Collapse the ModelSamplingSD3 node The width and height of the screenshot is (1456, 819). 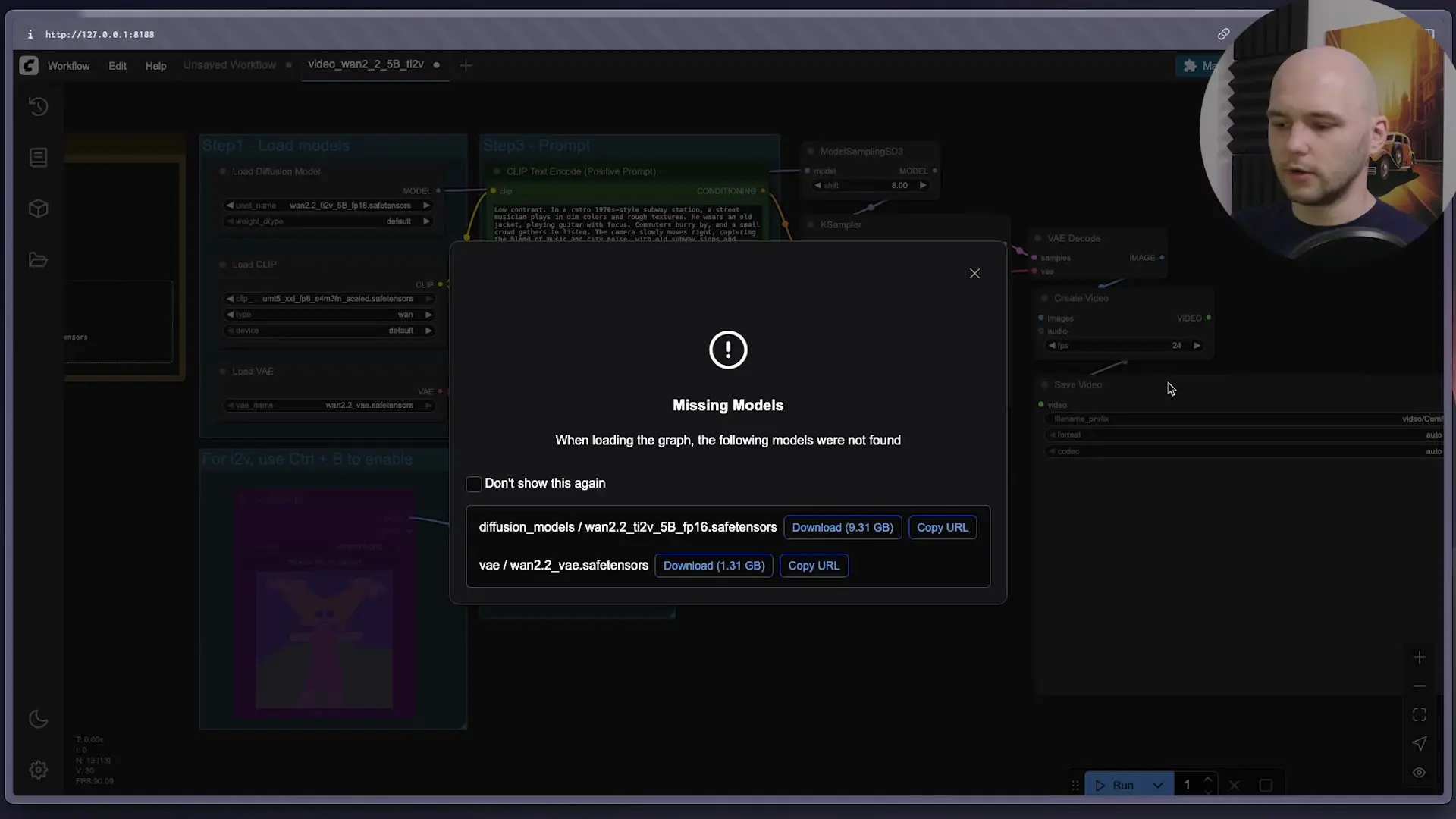(x=811, y=152)
